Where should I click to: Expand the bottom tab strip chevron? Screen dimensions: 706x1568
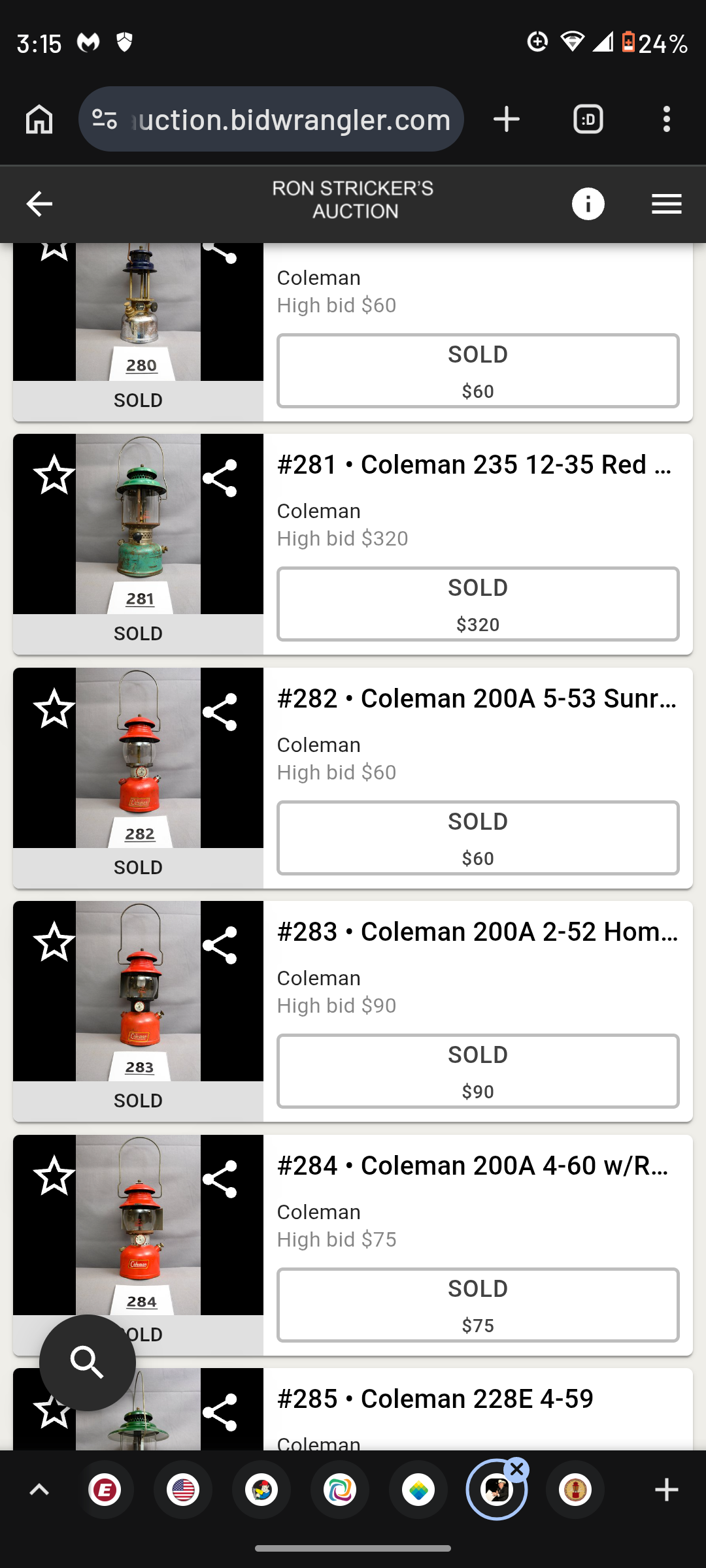tap(39, 1490)
